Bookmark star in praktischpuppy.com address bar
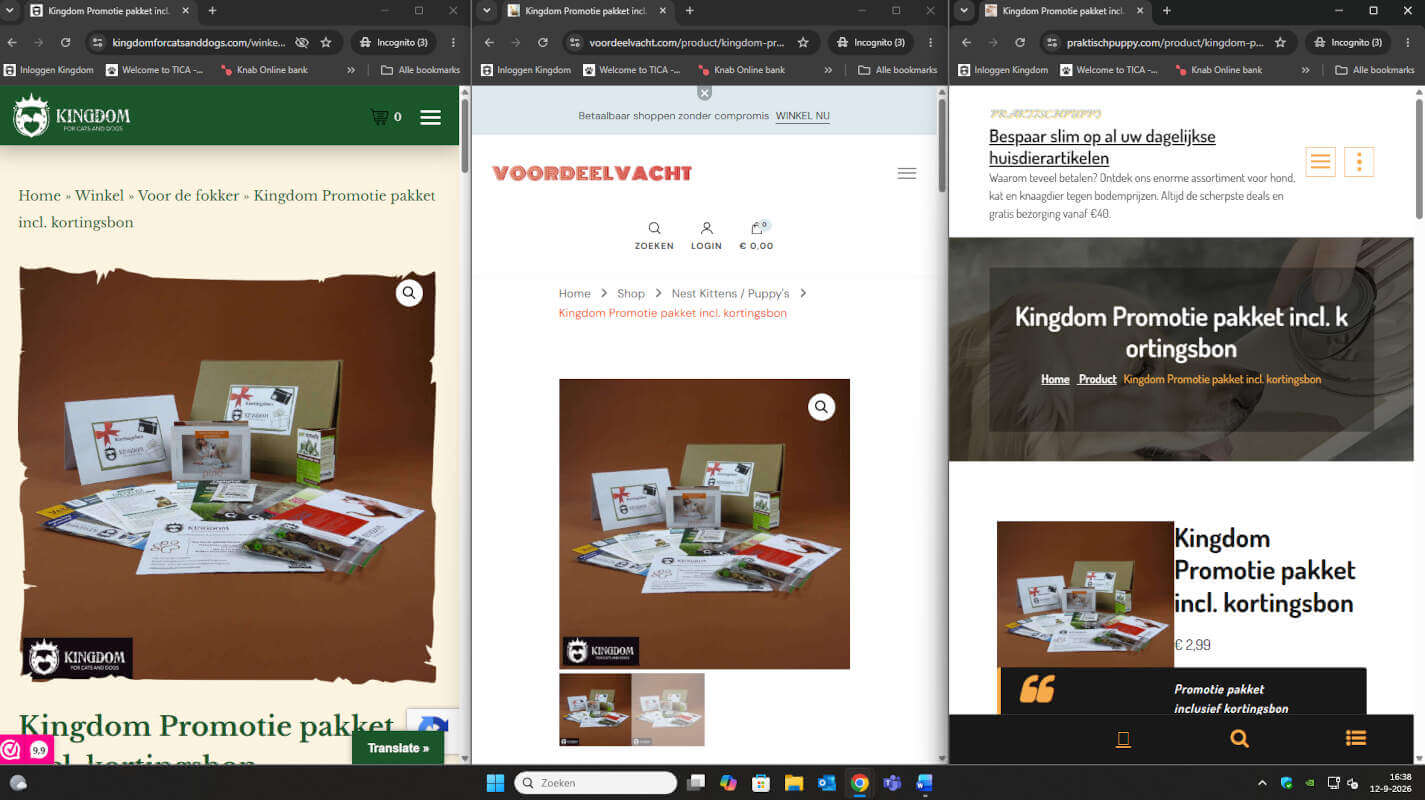The width and height of the screenshot is (1425, 800). [1280, 43]
